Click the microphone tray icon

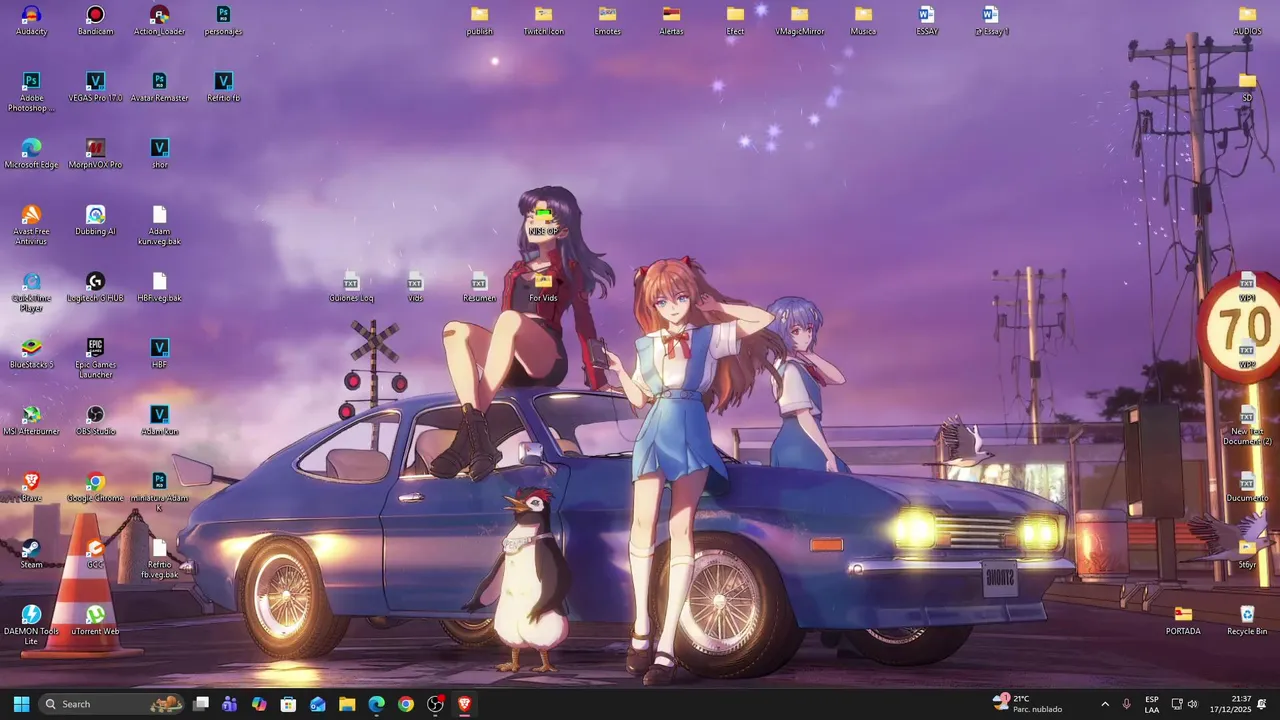tap(1126, 704)
